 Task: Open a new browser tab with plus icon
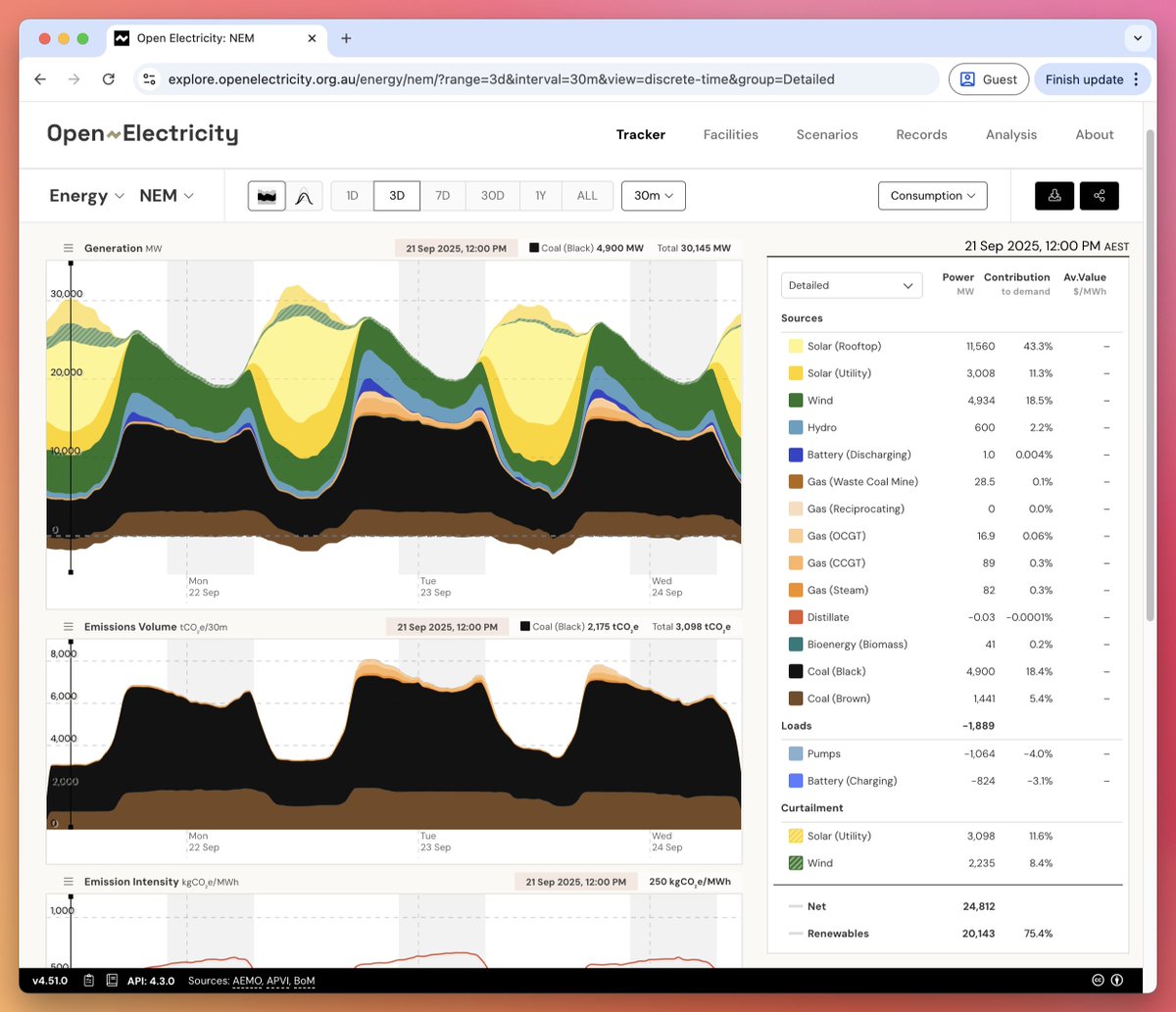[346, 39]
